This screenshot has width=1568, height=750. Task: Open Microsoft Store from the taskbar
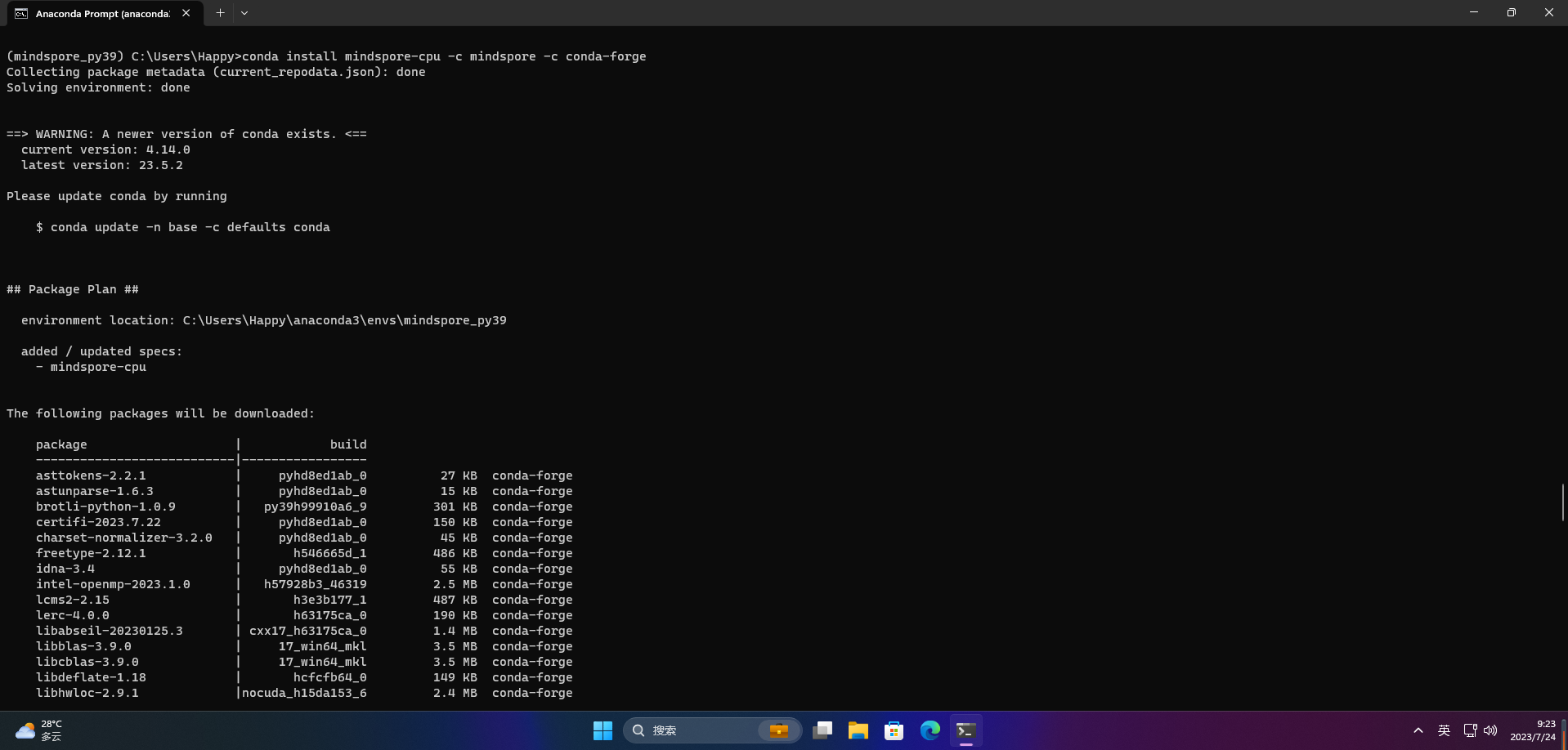(894, 730)
